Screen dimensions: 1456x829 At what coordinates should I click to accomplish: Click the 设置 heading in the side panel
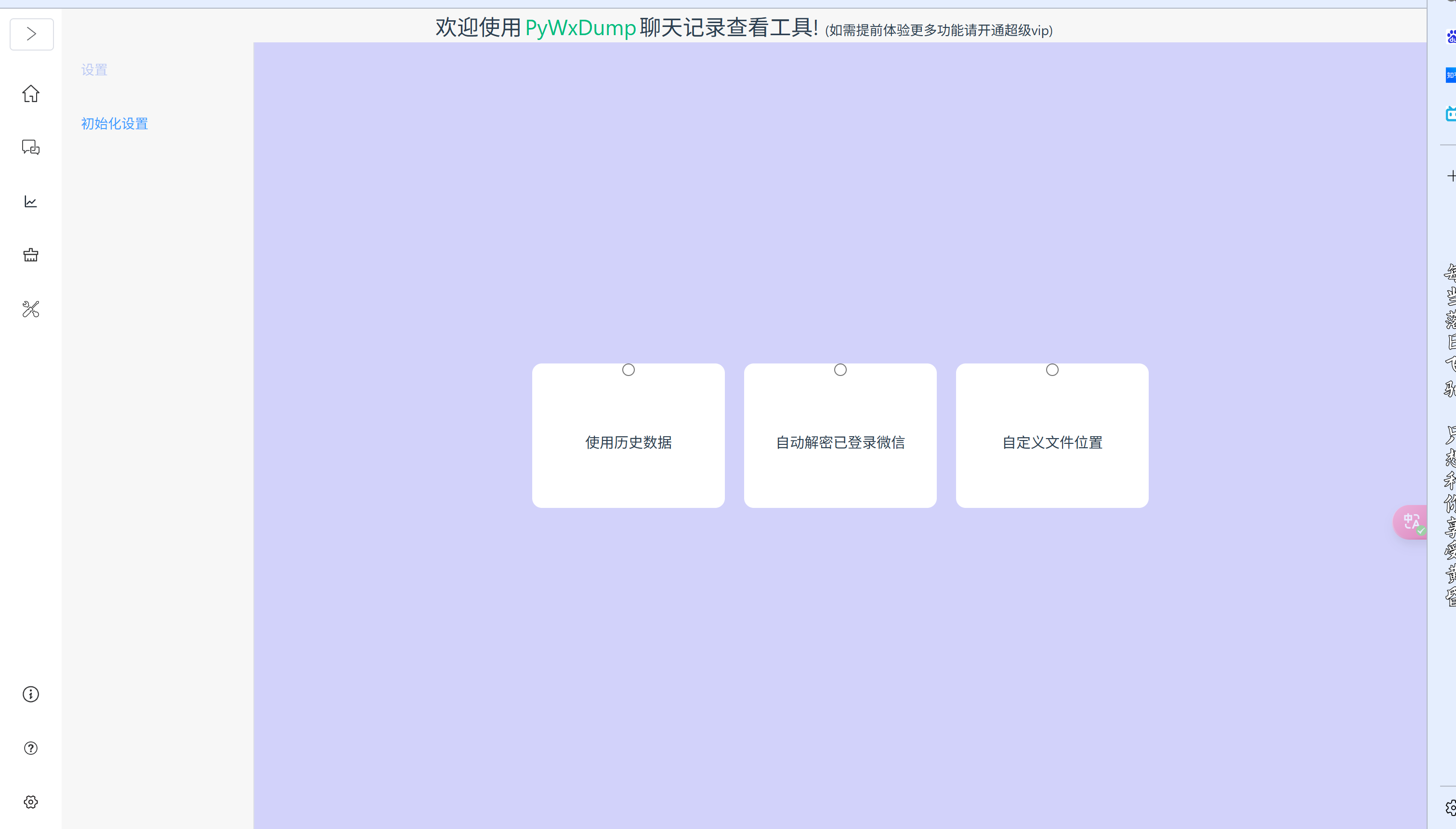click(x=94, y=70)
